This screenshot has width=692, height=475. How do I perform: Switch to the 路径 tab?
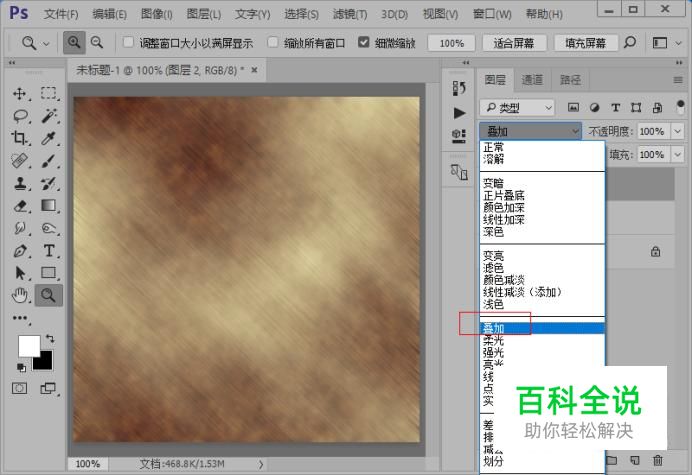coord(570,80)
